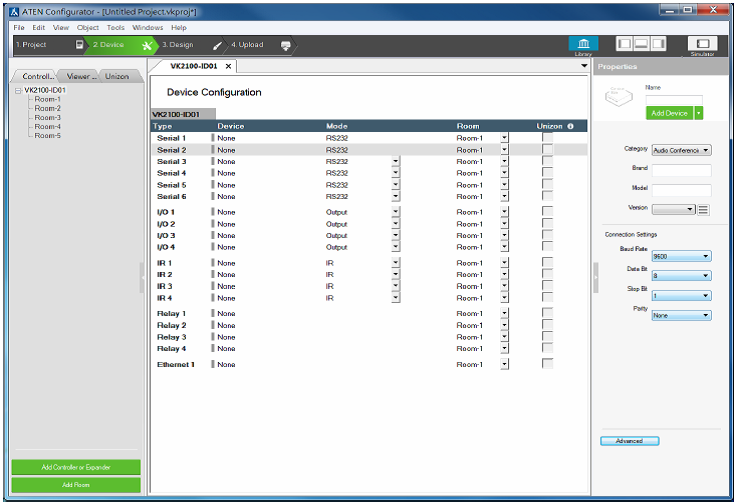Open the Help menu
Viewport: 736px width, 504px height.
click(x=178, y=28)
